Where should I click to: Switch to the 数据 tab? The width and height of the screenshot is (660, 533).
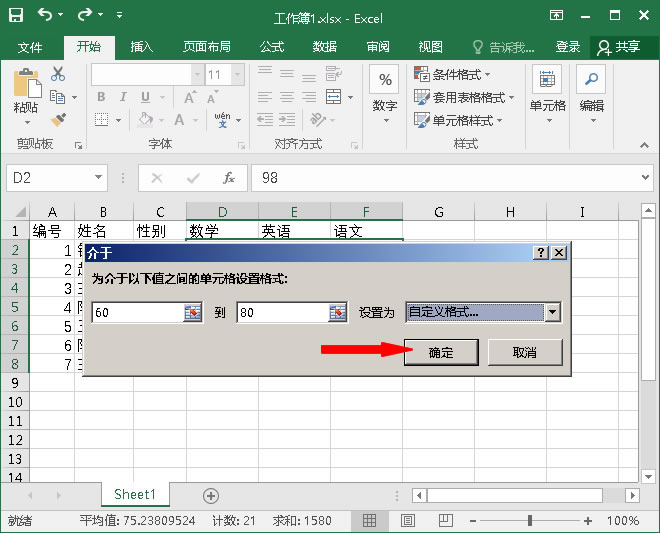point(325,47)
